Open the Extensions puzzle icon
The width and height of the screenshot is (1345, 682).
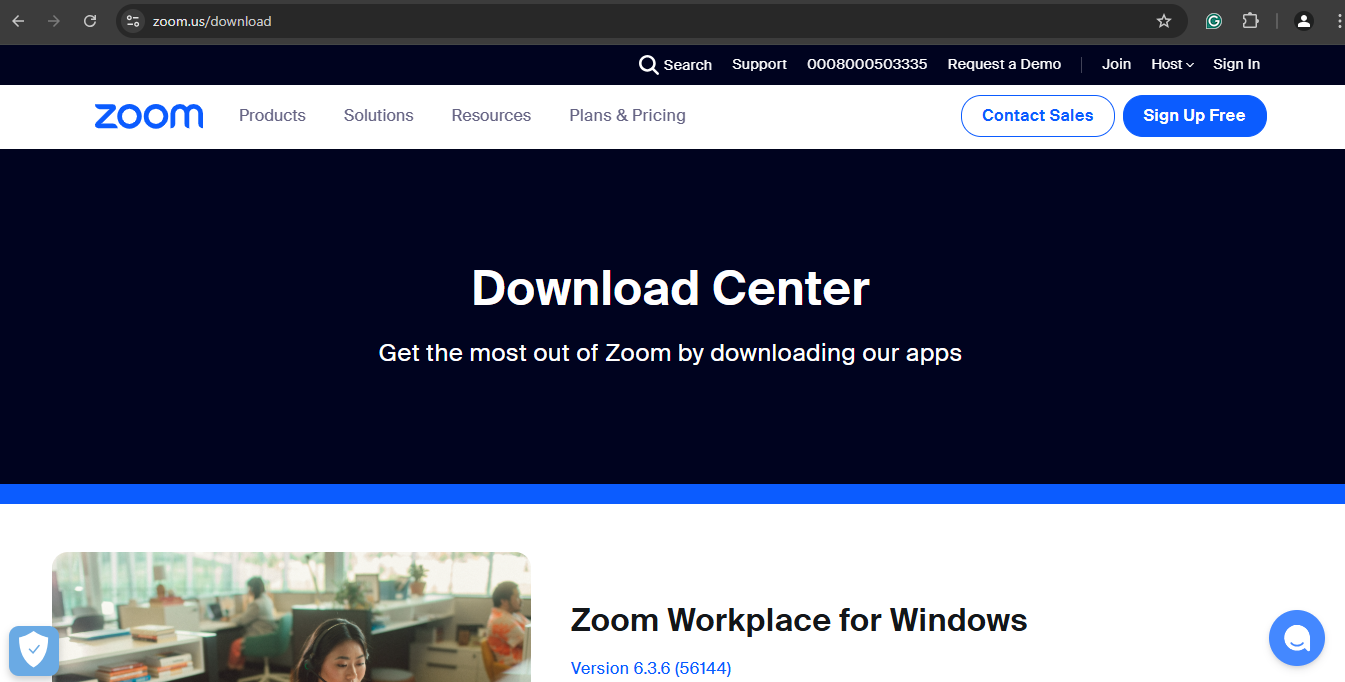tap(1250, 21)
